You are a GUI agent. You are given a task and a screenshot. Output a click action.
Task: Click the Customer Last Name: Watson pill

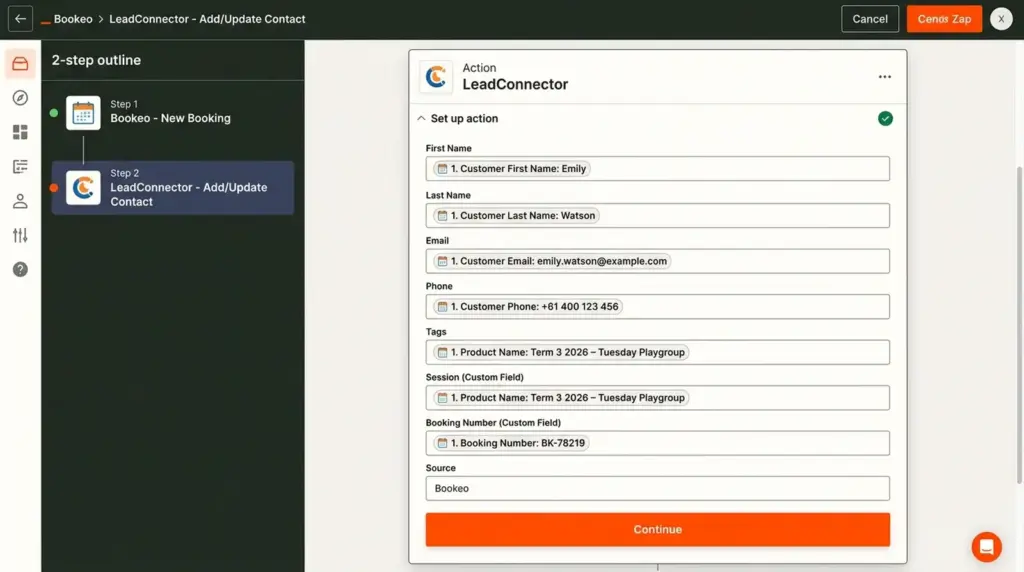coord(517,215)
